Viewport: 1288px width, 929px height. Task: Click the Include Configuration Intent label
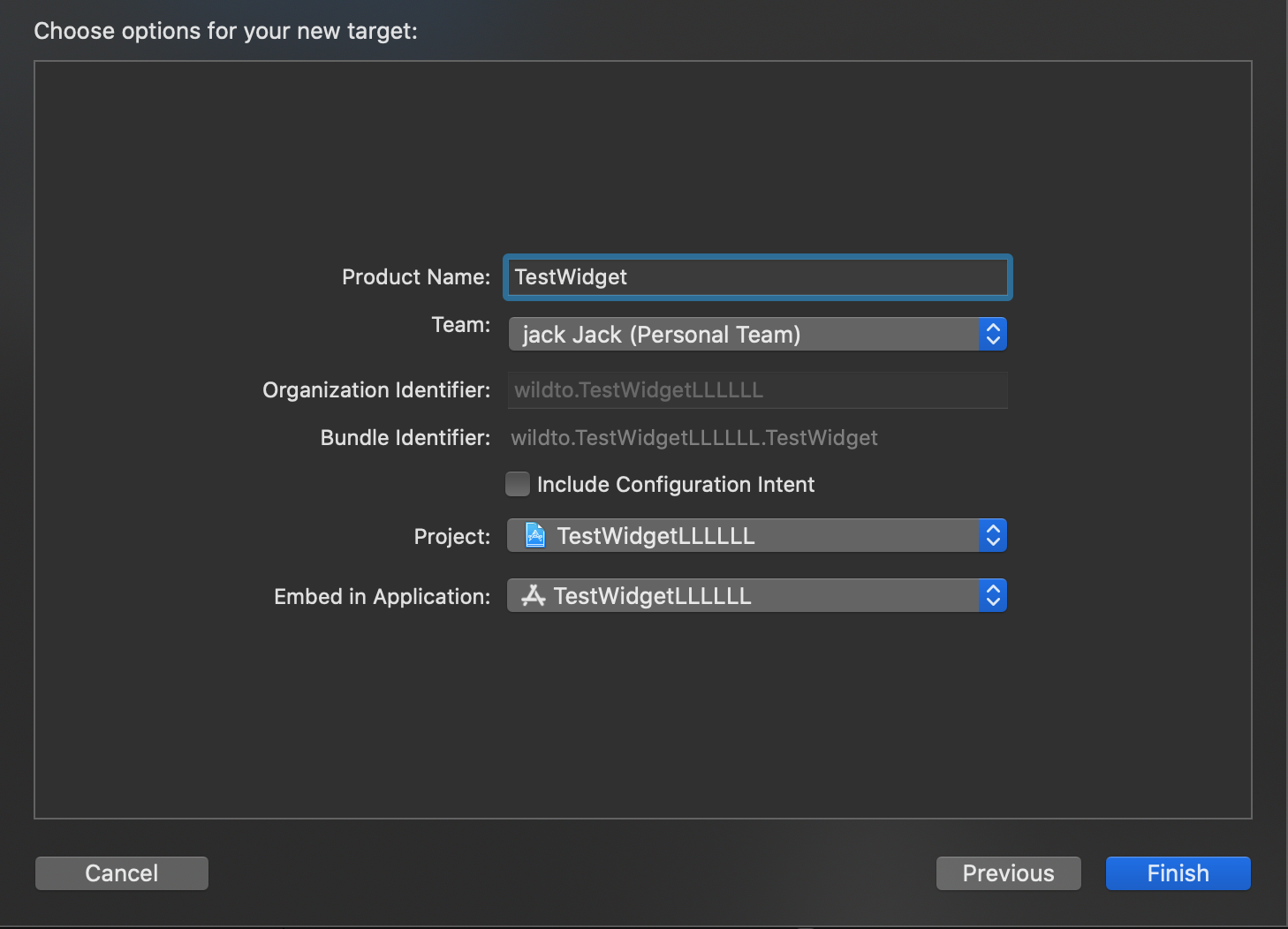point(676,485)
